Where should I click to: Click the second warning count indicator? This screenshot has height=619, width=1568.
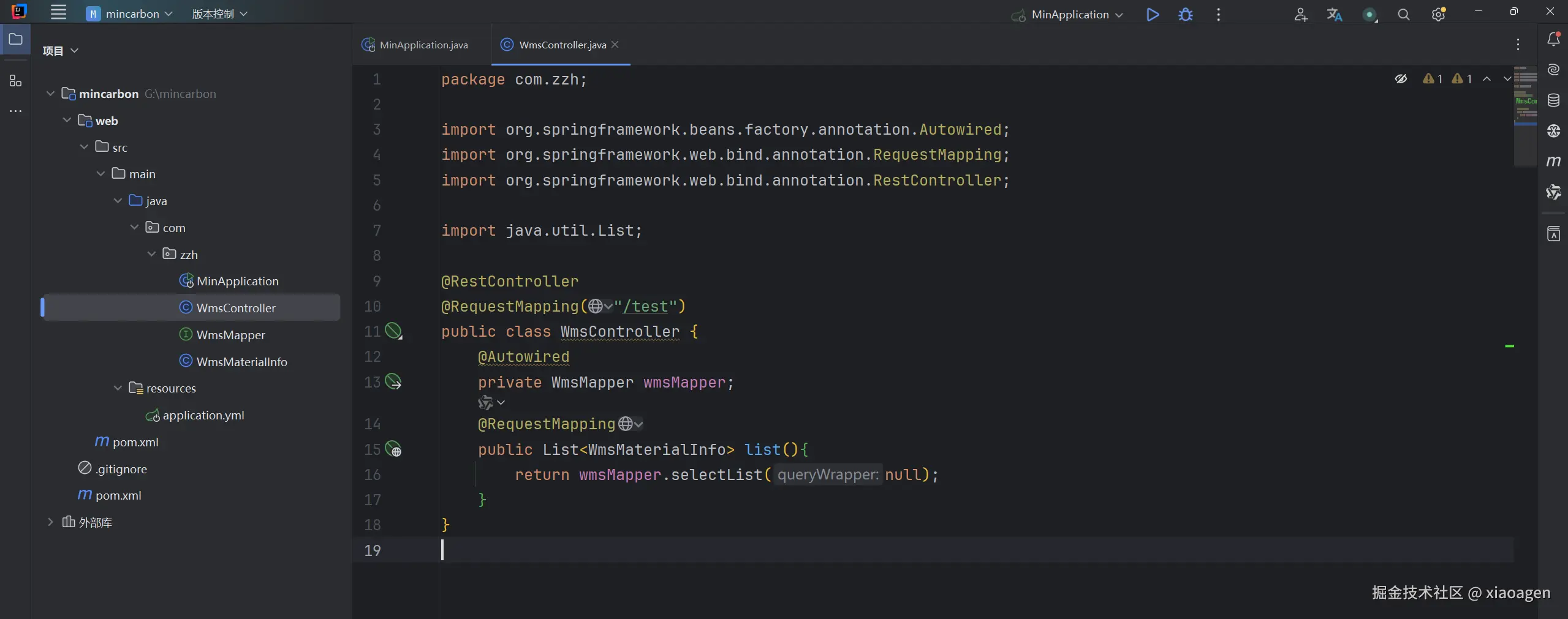pyautogui.click(x=1462, y=78)
